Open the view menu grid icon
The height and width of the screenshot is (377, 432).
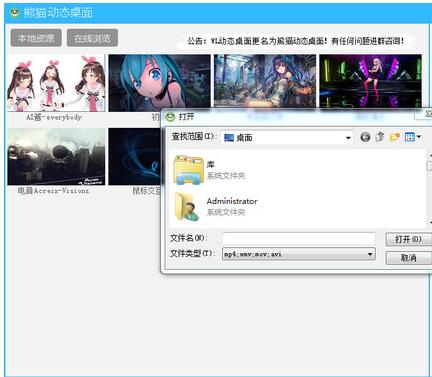click(410, 137)
